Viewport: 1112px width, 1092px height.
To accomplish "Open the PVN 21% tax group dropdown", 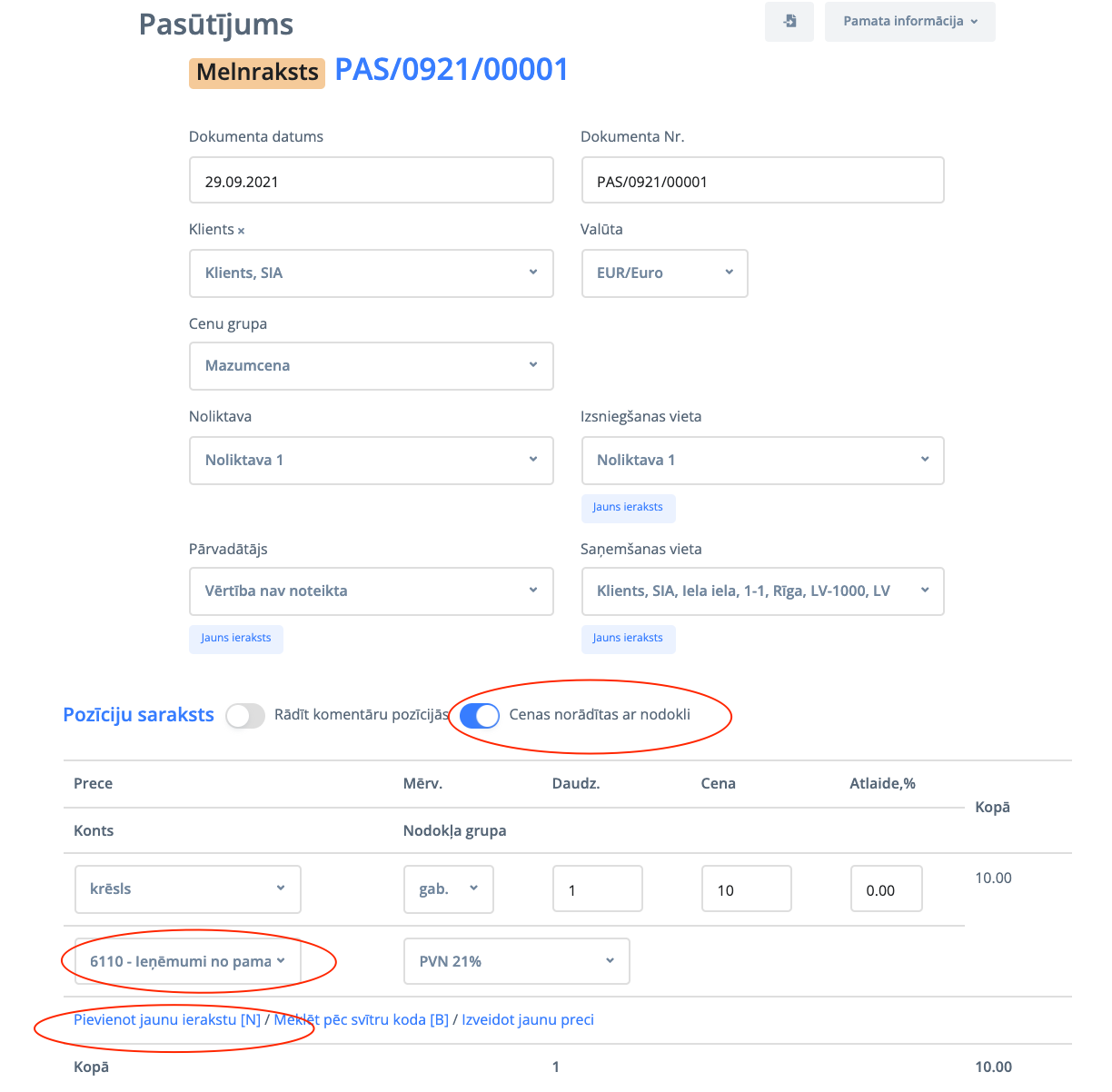I will [x=516, y=962].
